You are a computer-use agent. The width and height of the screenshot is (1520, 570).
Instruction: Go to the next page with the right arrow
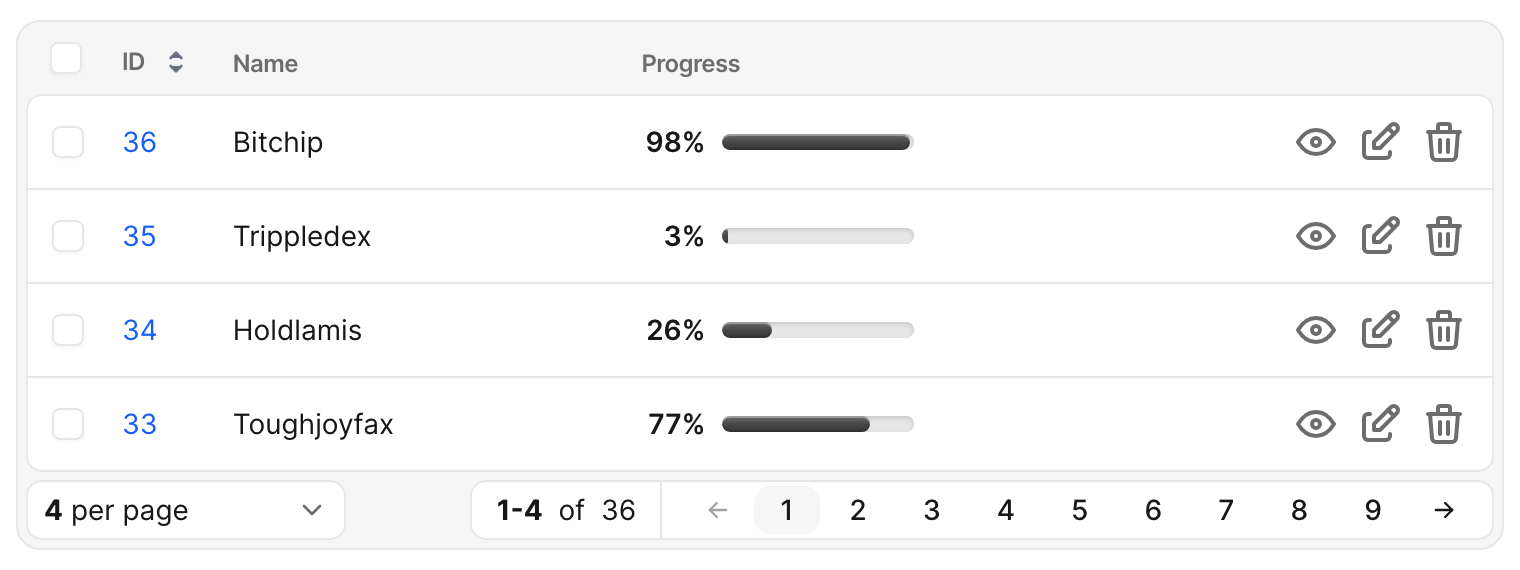(x=1443, y=511)
